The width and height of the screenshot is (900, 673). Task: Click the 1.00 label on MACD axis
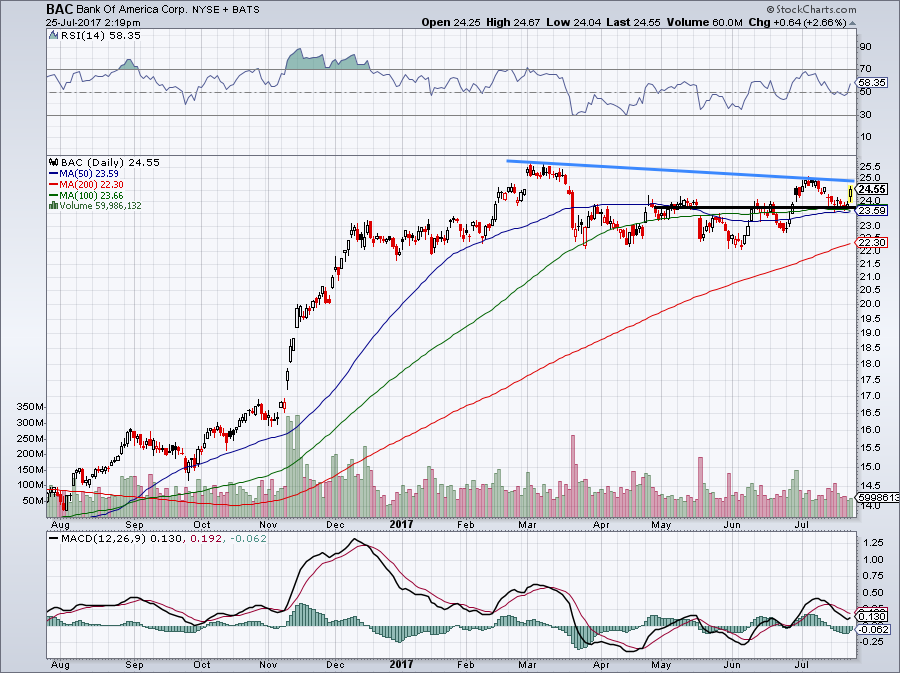[873, 559]
